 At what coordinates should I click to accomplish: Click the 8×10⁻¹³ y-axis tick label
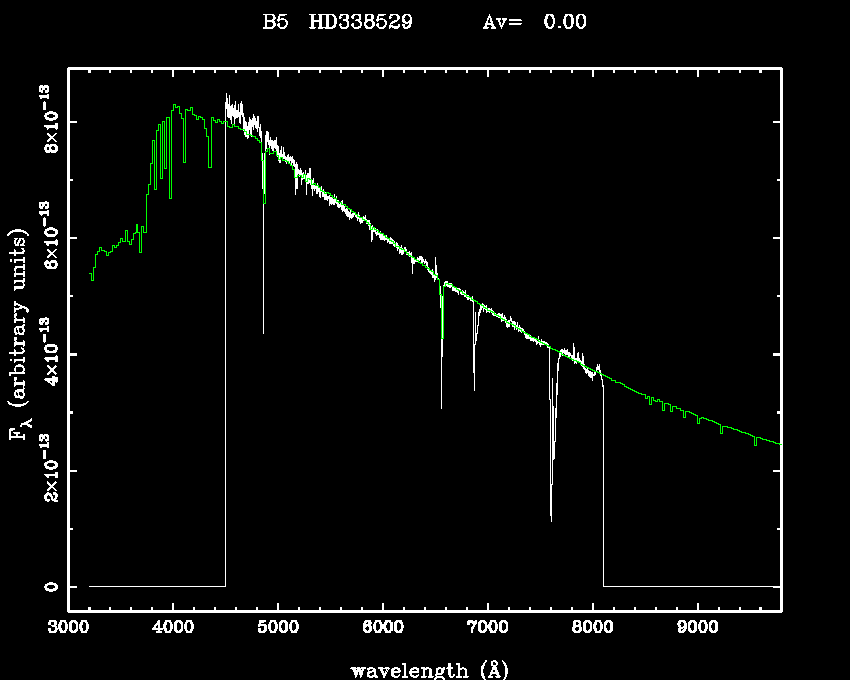click(47, 121)
